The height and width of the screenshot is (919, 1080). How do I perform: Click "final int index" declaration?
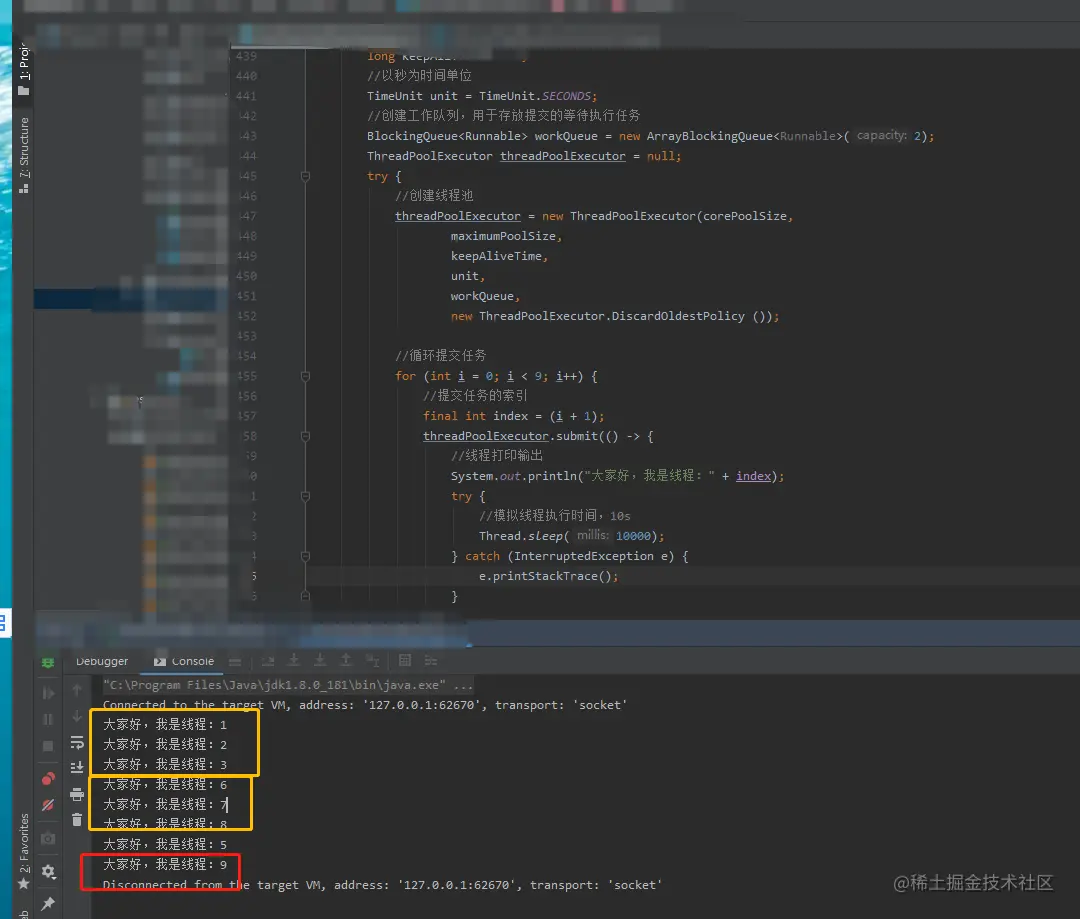[x=475, y=416]
